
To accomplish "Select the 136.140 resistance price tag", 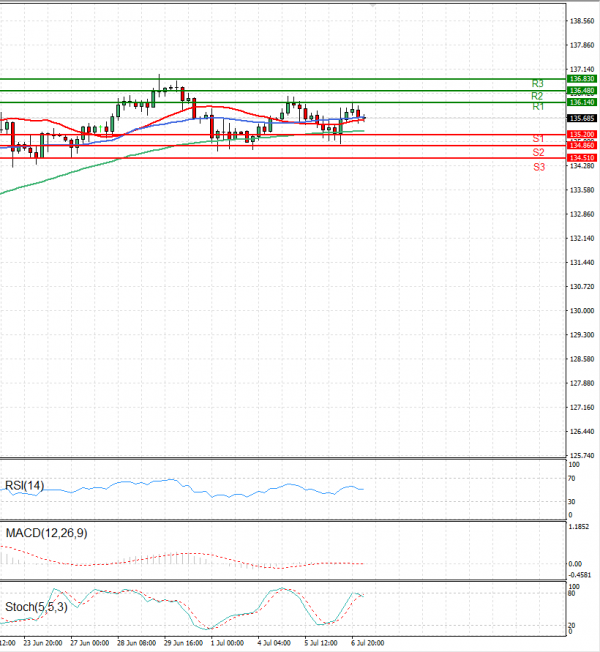I will pos(582,102).
